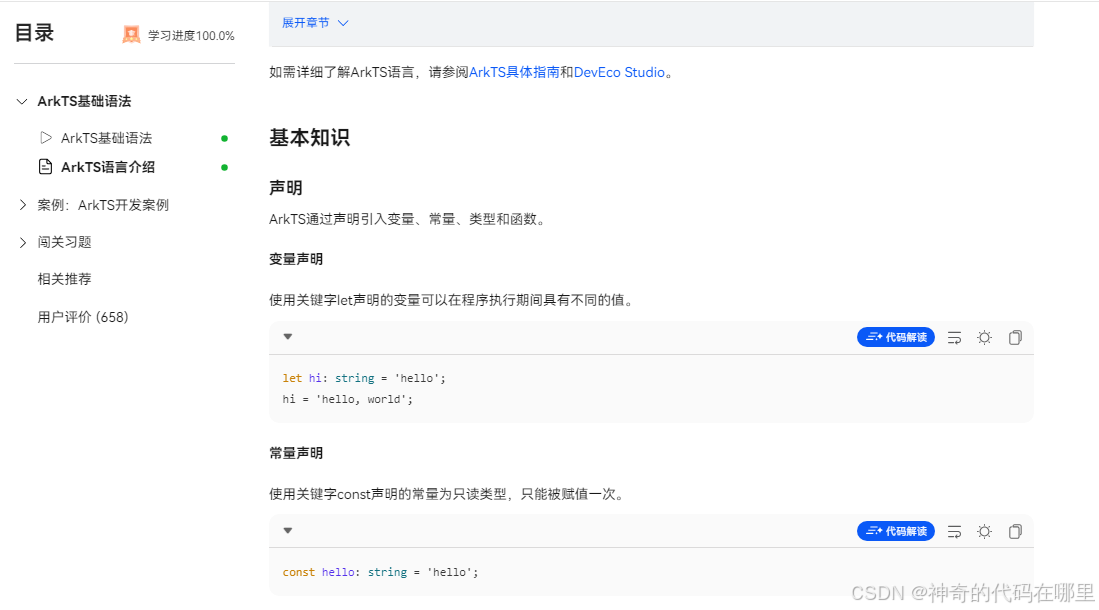Copy the const declaration code snippet

(1015, 531)
